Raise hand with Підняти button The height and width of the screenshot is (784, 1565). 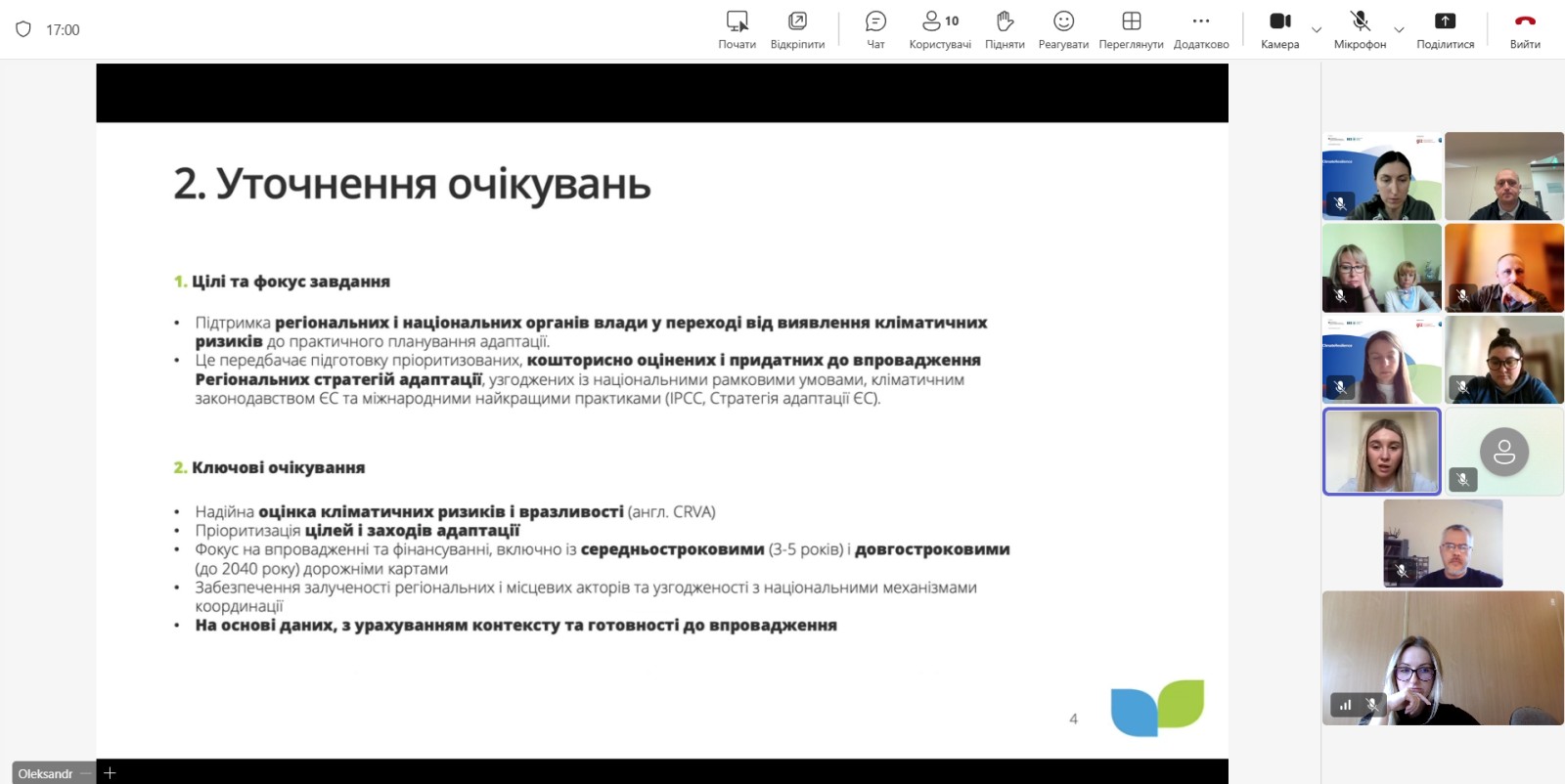click(1005, 29)
